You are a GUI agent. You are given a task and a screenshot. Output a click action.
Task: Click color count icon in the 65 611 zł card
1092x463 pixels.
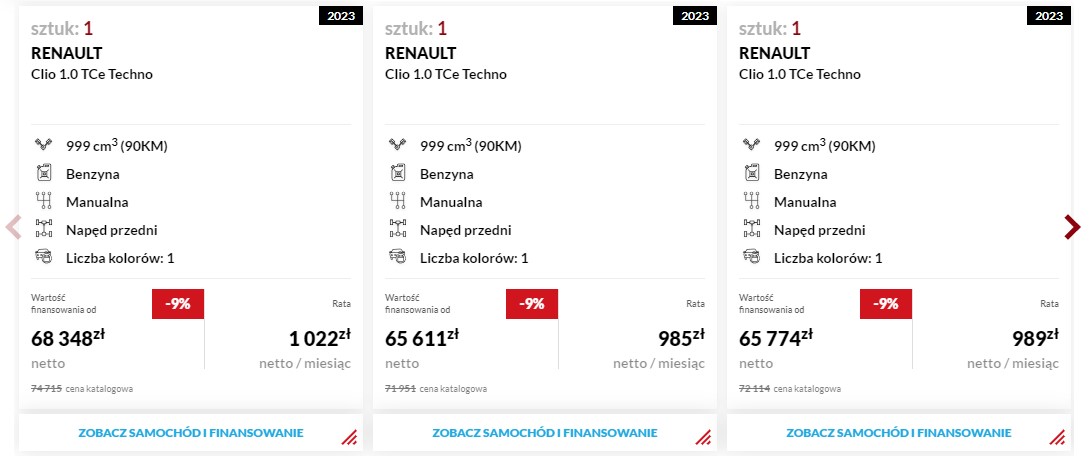coord(397,257)
